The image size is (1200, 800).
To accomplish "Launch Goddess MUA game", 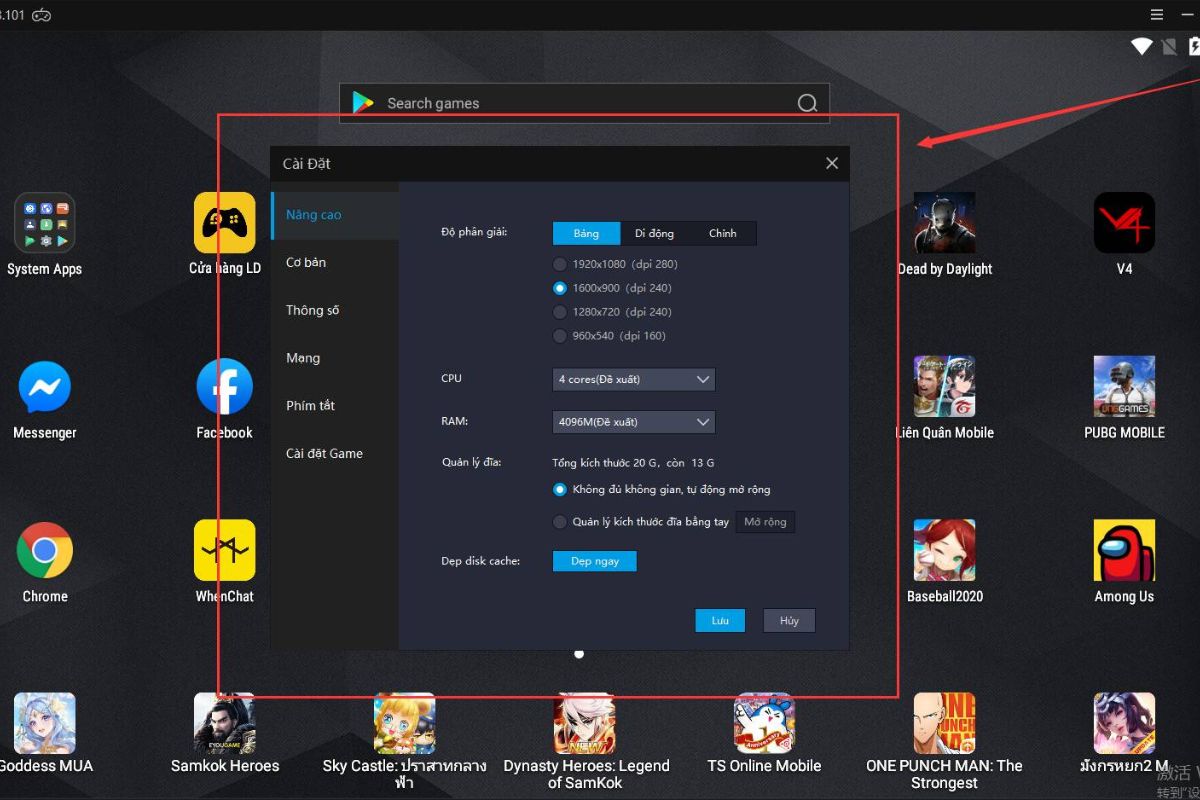I will 45,723.
